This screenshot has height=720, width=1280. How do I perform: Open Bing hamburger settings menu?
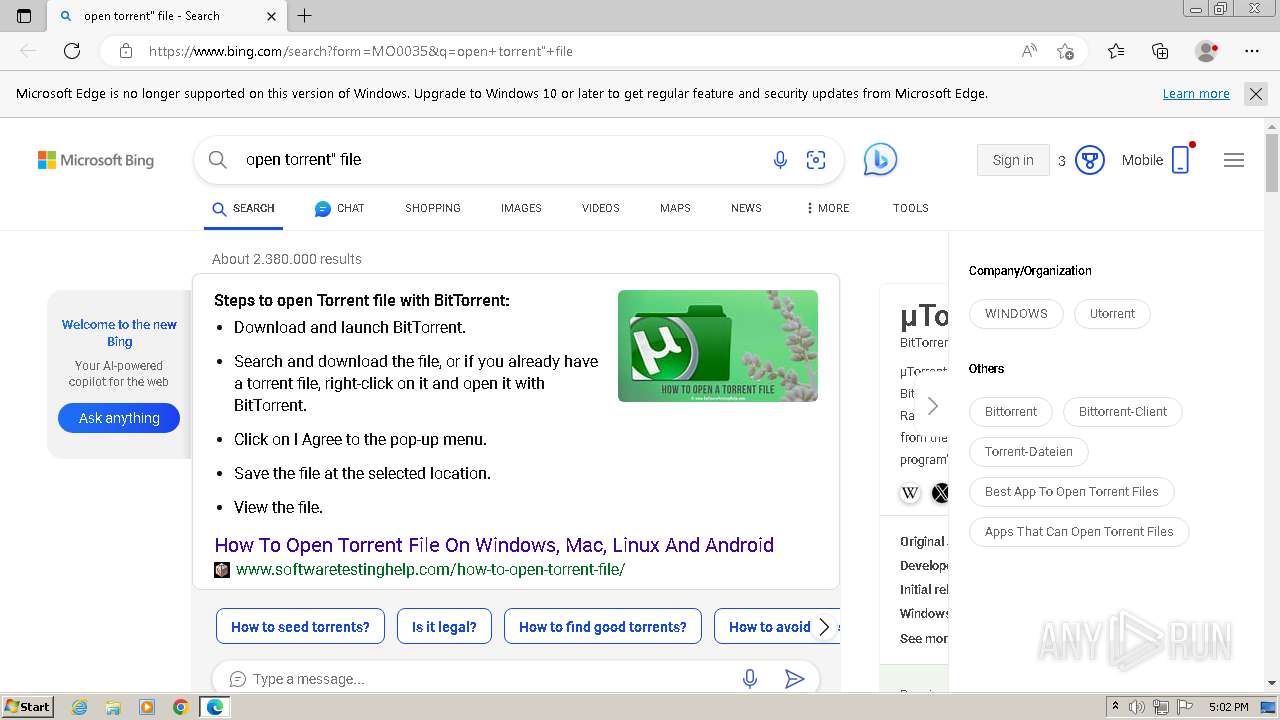coord(1234,160)
